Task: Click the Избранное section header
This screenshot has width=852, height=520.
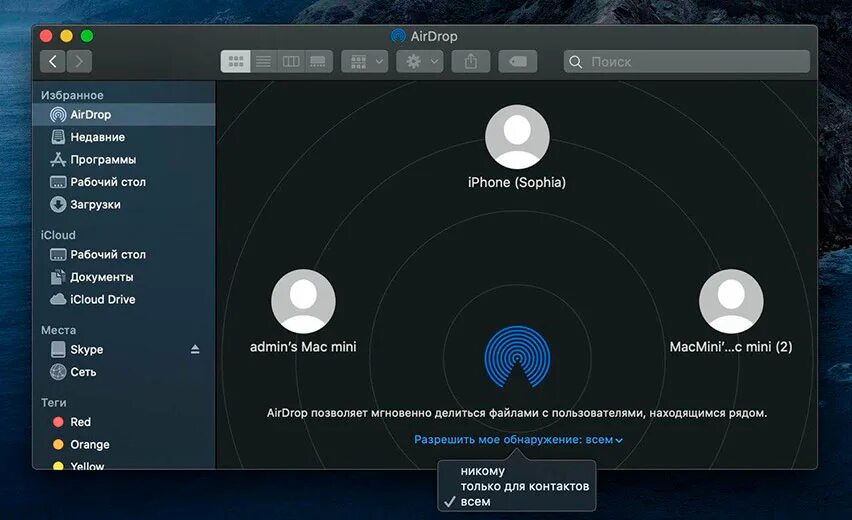Action: (x=72, y=95)
